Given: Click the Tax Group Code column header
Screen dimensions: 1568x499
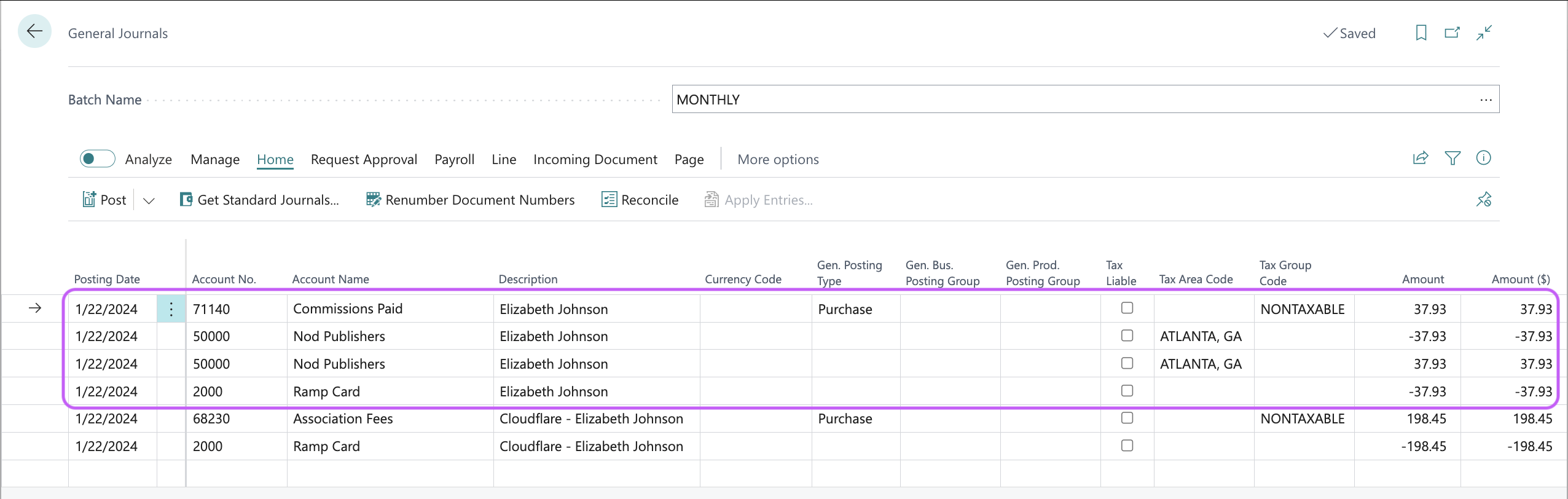Looking at the screenshot, I should tap(1285, 273).
